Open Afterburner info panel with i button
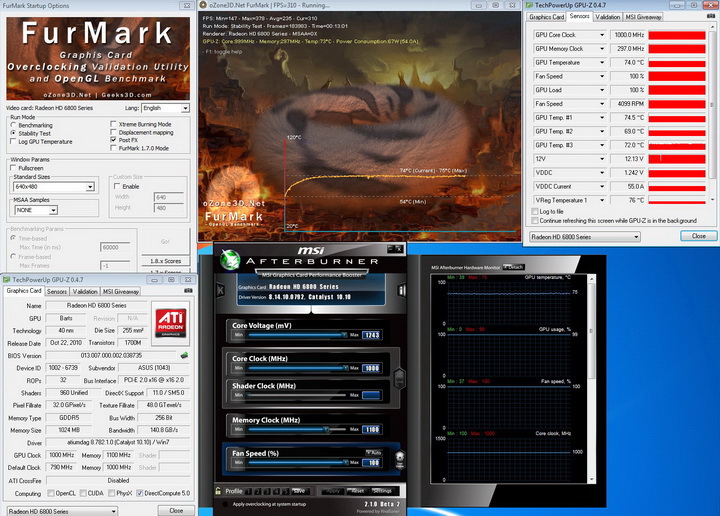This screenshot has height=516, width=720. coord(402,290)
